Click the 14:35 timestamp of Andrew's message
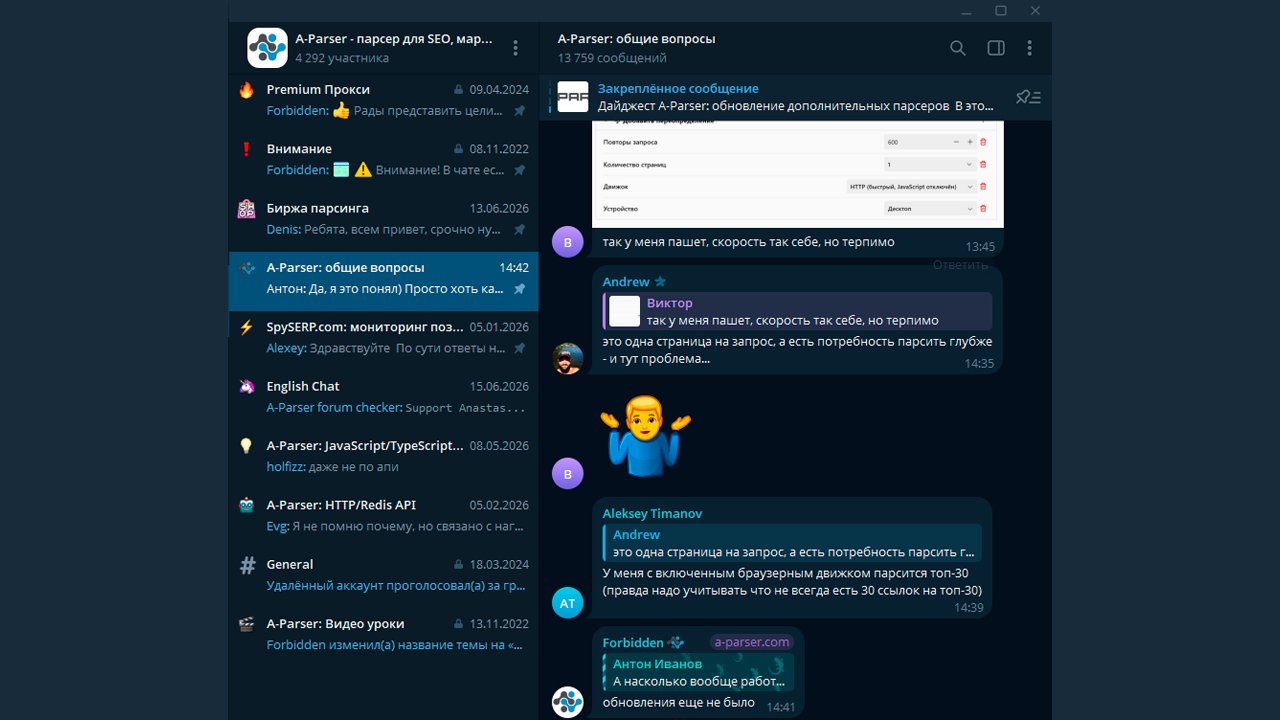 [979, 363]
